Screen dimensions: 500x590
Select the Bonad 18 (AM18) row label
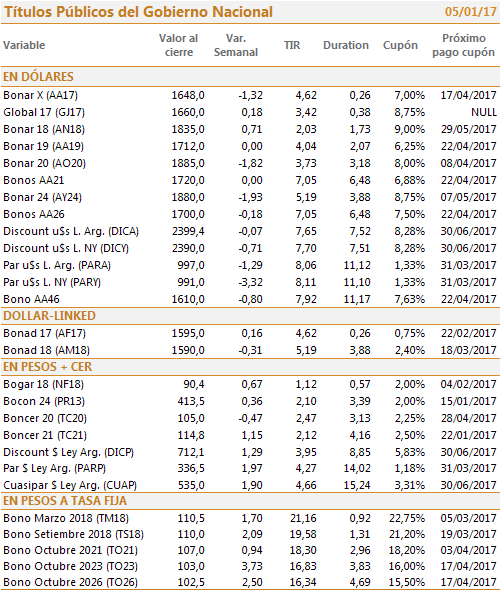tap(46, 350)
